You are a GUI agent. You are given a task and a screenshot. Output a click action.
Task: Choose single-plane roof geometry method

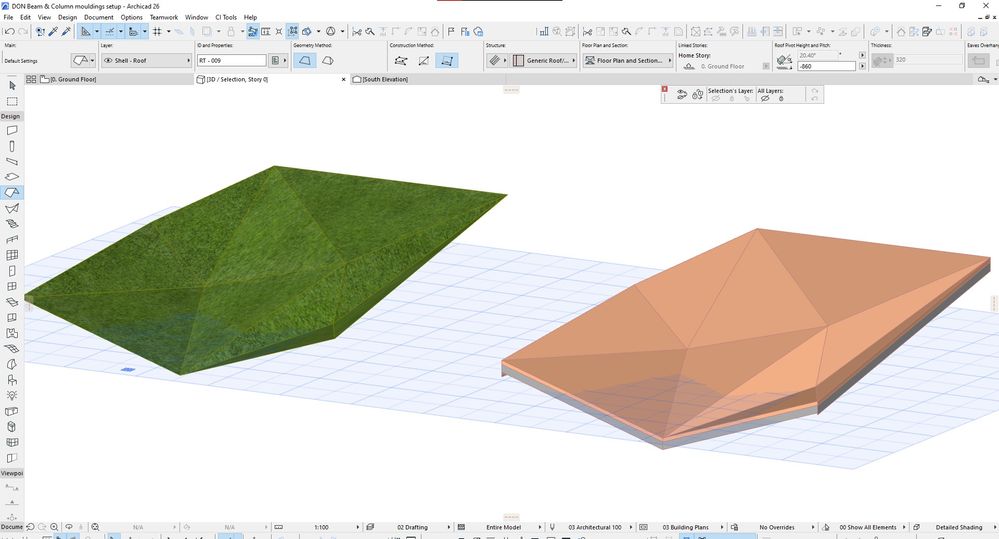pos(304,61)
